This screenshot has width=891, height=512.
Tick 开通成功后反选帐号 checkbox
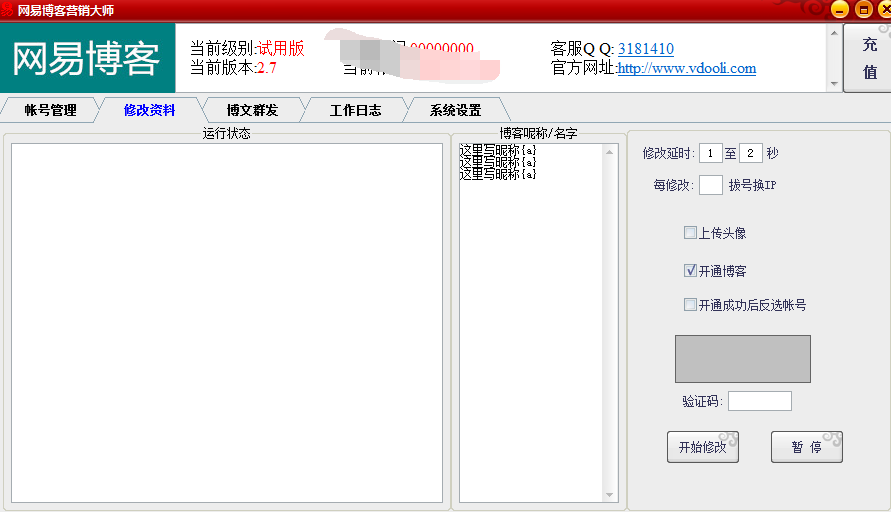point(690,305)
